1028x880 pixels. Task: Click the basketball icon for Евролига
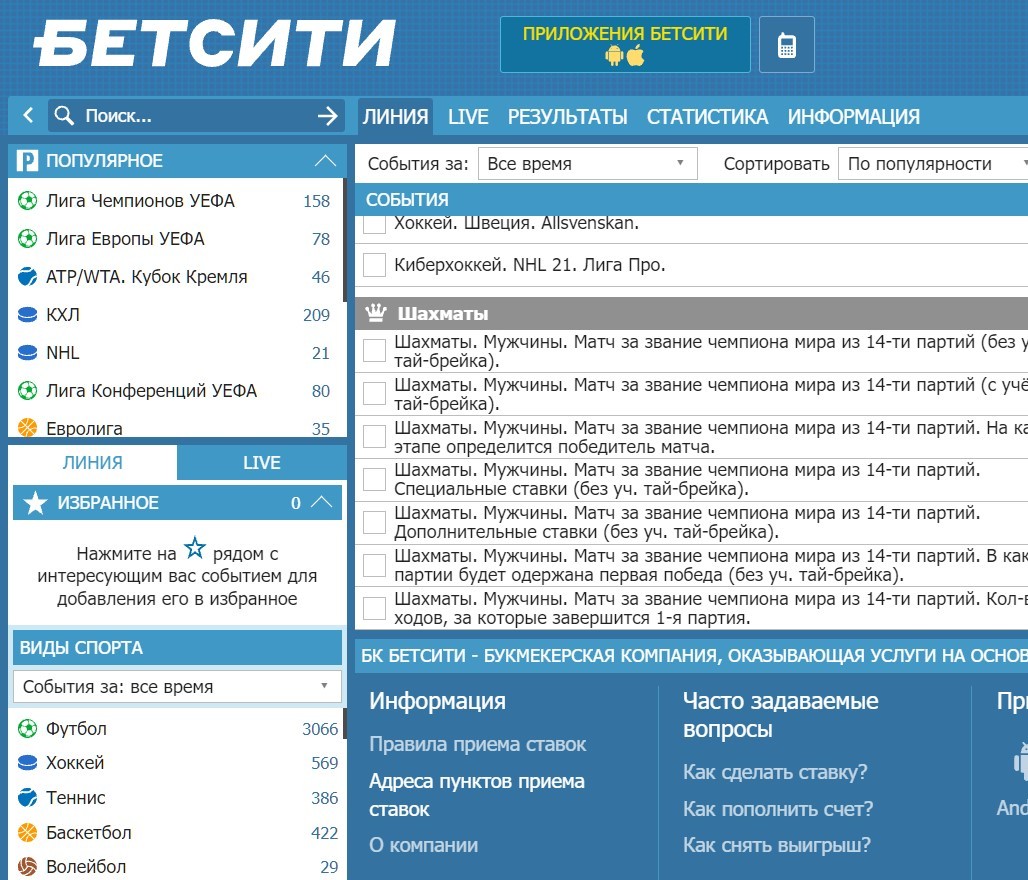tap(28, 428)
